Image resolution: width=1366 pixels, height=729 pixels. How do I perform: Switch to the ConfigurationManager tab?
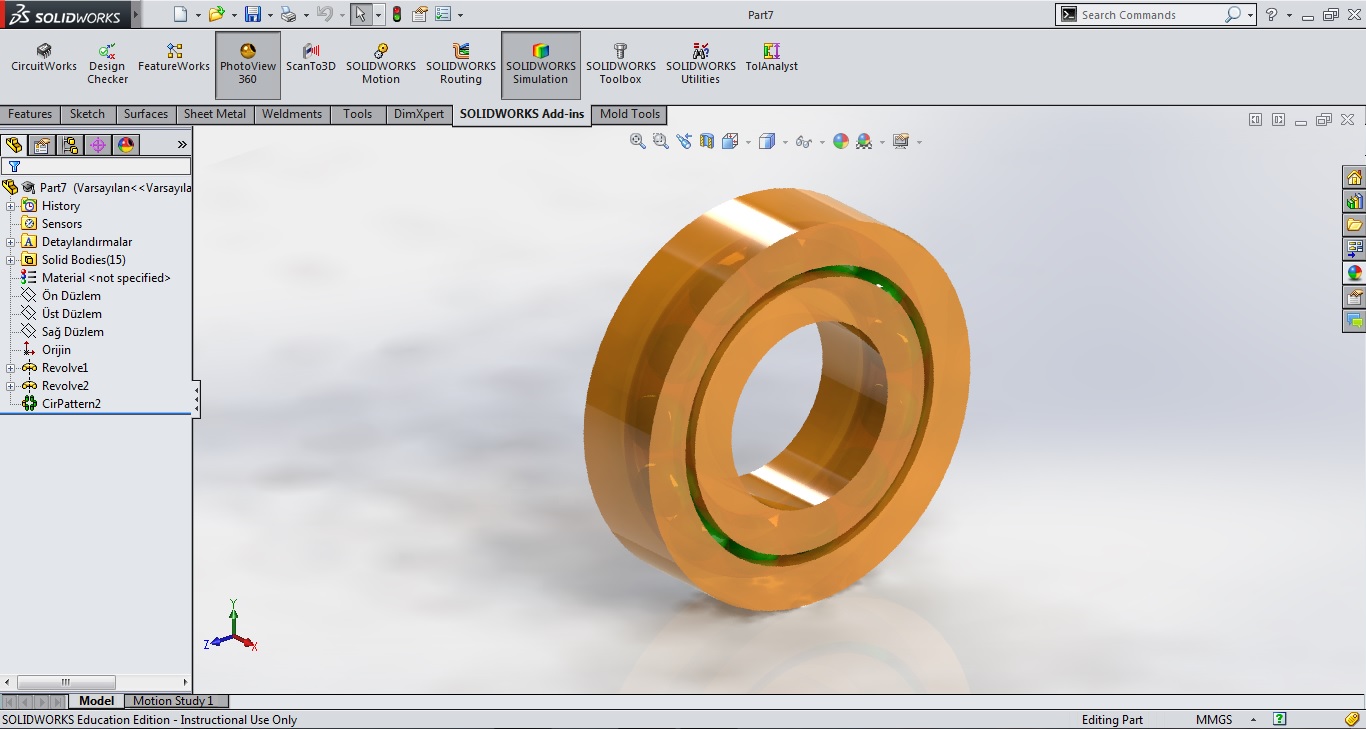point(70,145)
